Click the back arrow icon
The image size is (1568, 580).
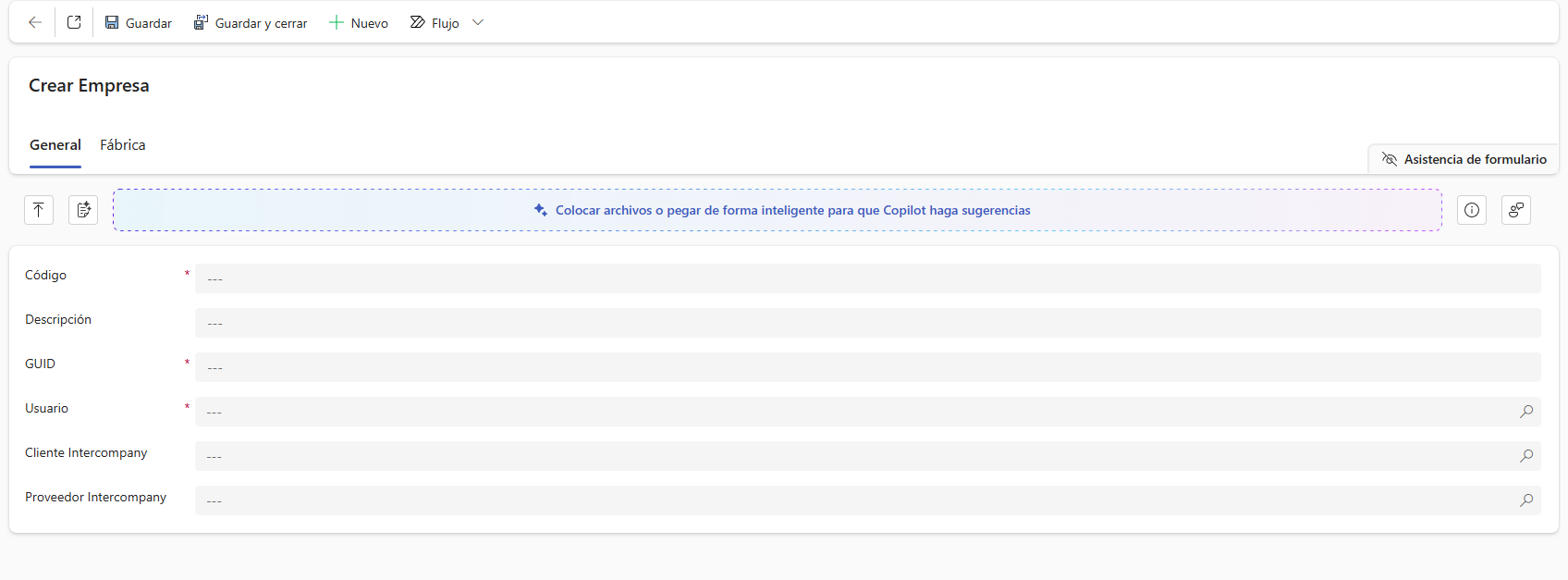coord(35,22)
